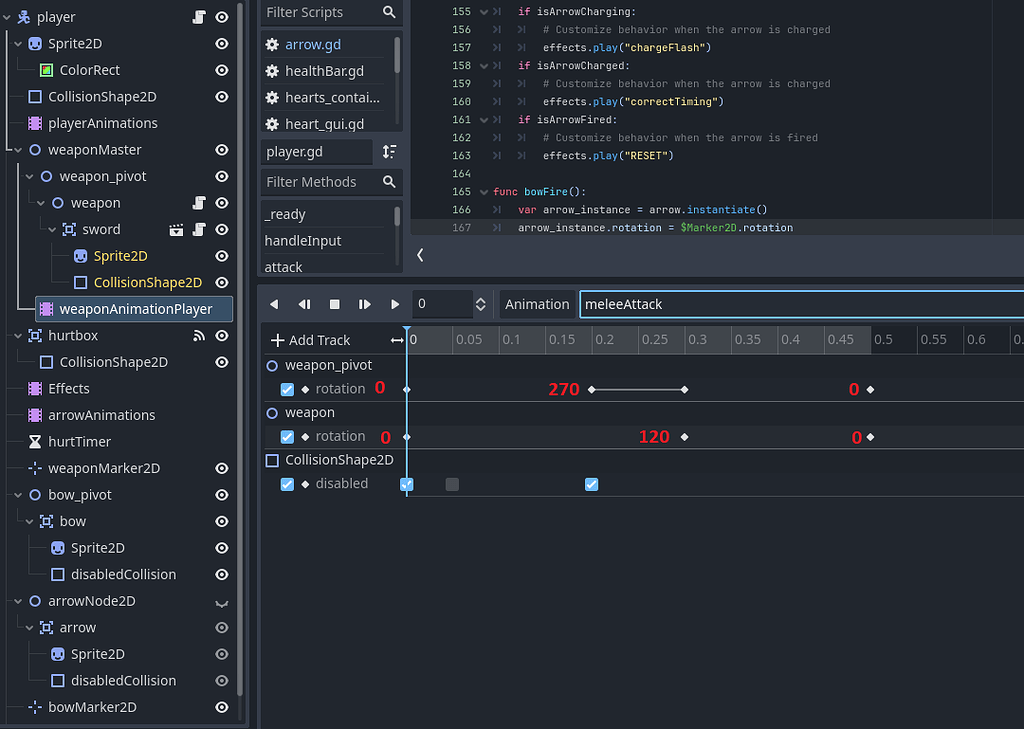Uncheck the weapon rotation track checkbox
The width and height of the screenshot is (1024, 729).
click(287, 436)
